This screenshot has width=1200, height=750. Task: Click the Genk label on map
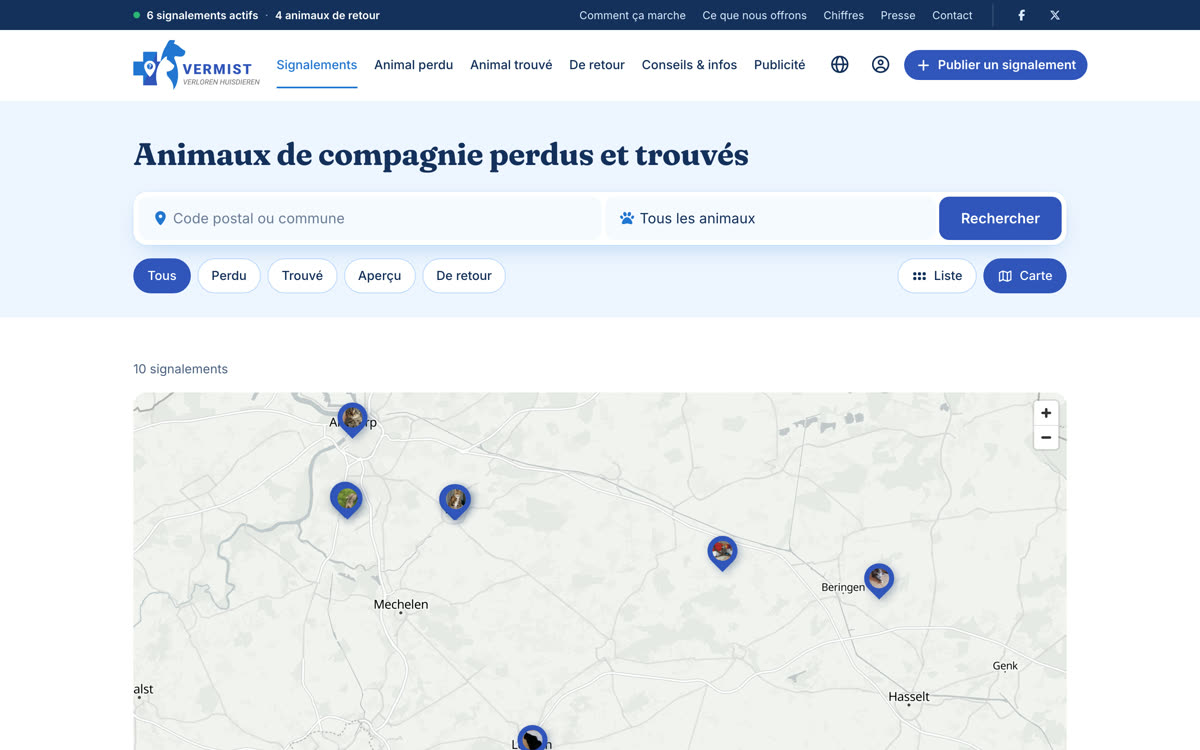1005,666
